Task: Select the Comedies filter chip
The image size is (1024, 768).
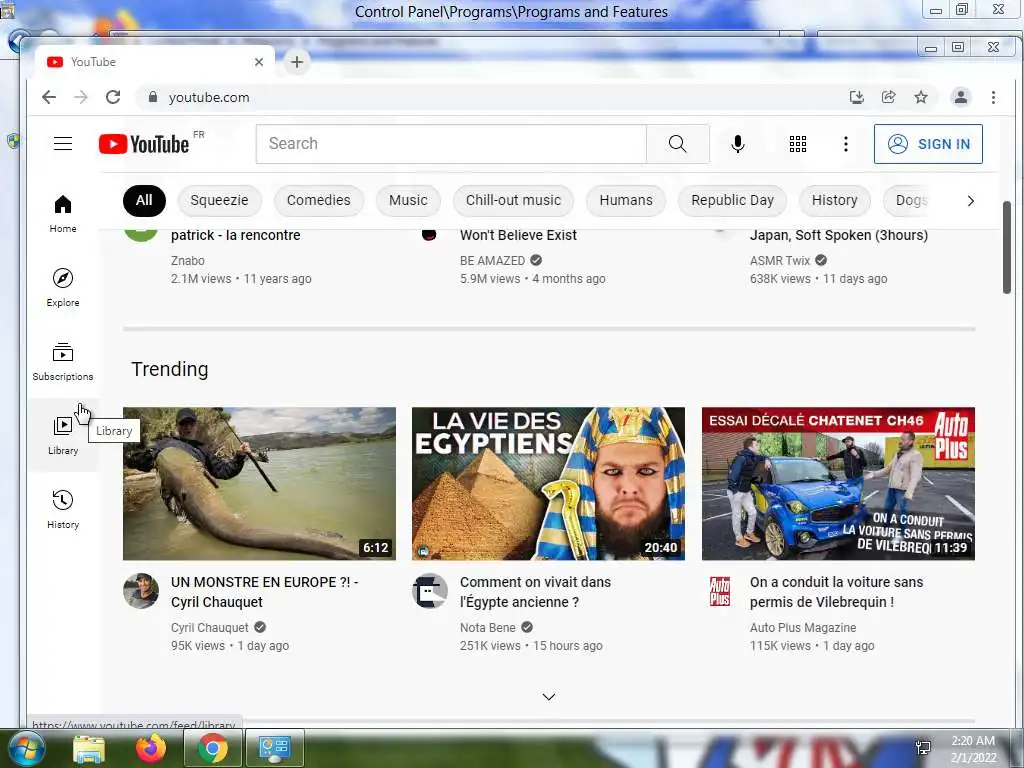Action: click(x=319, y=200)
